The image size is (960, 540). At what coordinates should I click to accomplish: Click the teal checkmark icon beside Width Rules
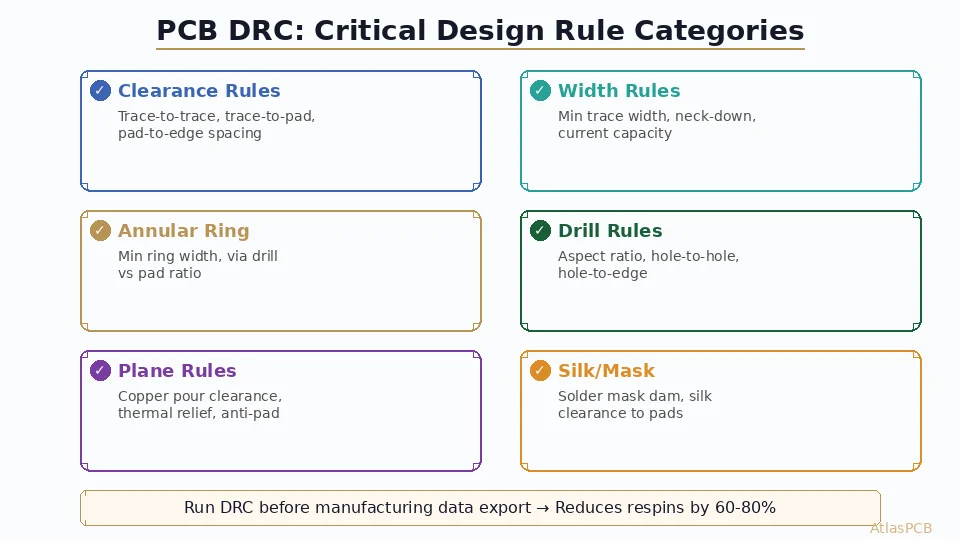[x=540, y=91]
